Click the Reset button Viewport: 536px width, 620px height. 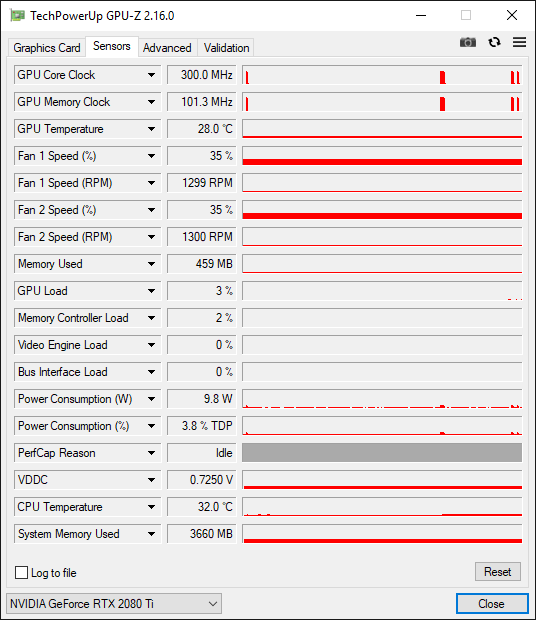(x=498, y=572)
